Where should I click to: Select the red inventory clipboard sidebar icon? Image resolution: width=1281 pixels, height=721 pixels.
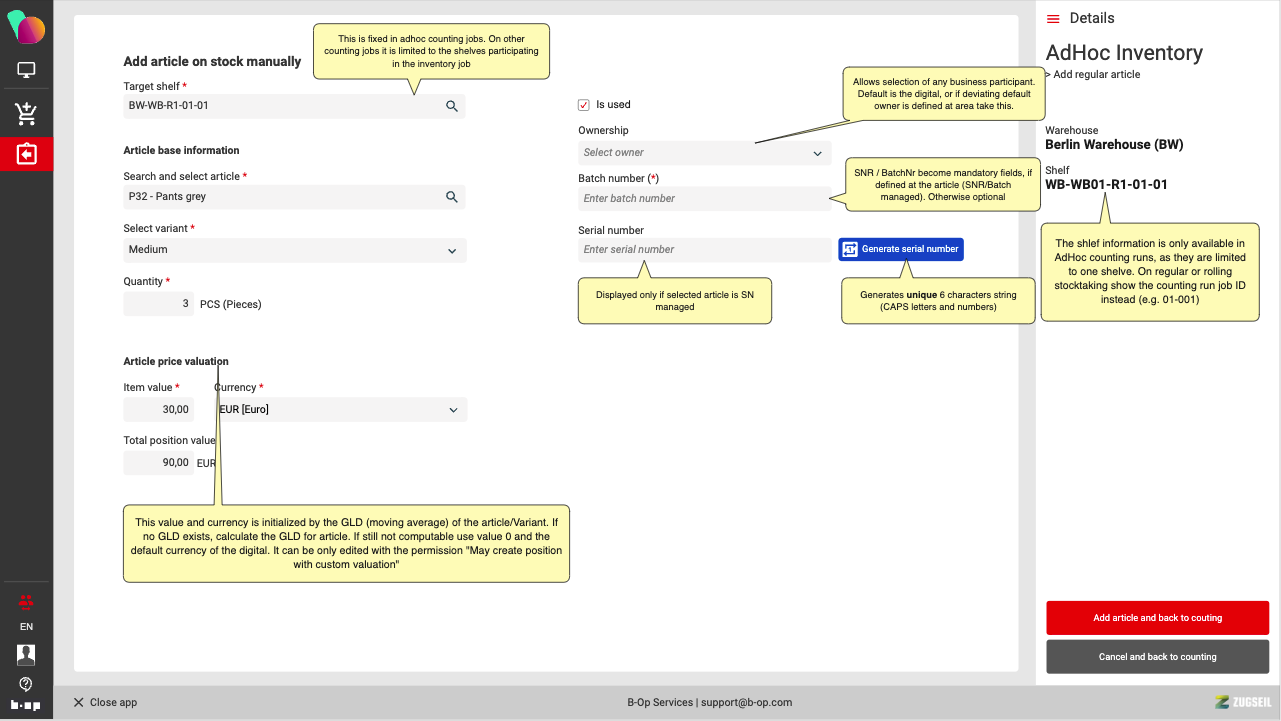coord(26,155)
